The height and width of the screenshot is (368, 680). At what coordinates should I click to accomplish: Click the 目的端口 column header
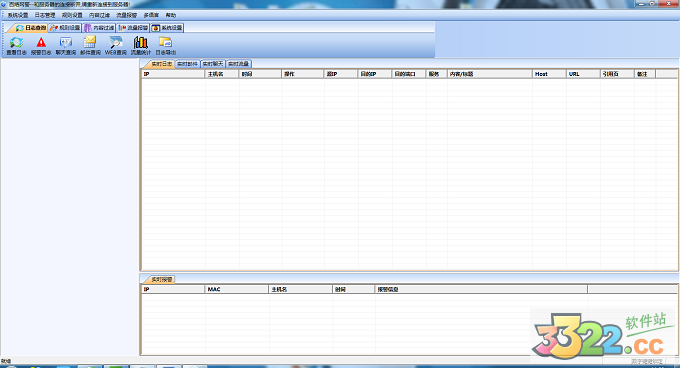point(409,74)
